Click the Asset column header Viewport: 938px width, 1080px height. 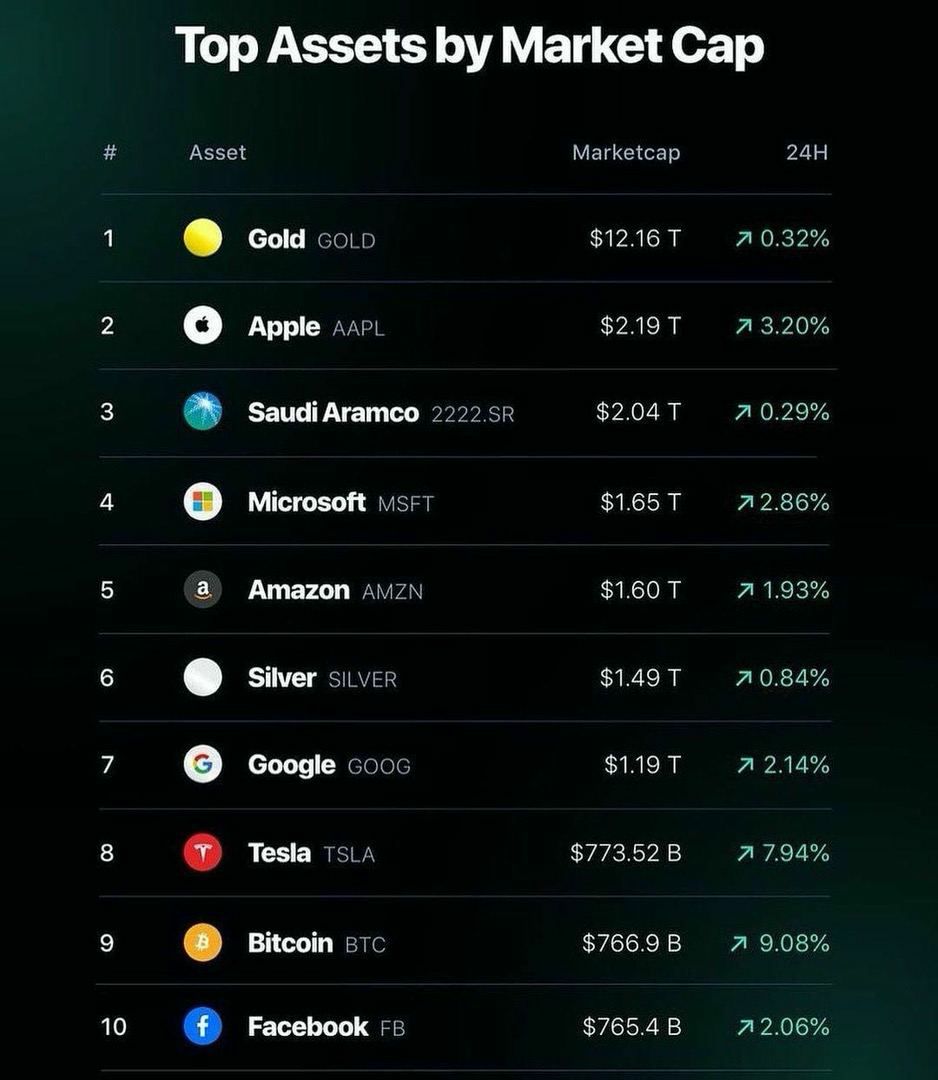(x=218, y=152)
